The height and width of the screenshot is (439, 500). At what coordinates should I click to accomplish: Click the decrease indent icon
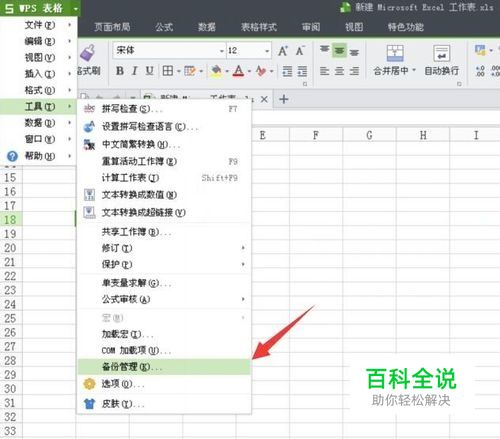[x=287, y=71]
